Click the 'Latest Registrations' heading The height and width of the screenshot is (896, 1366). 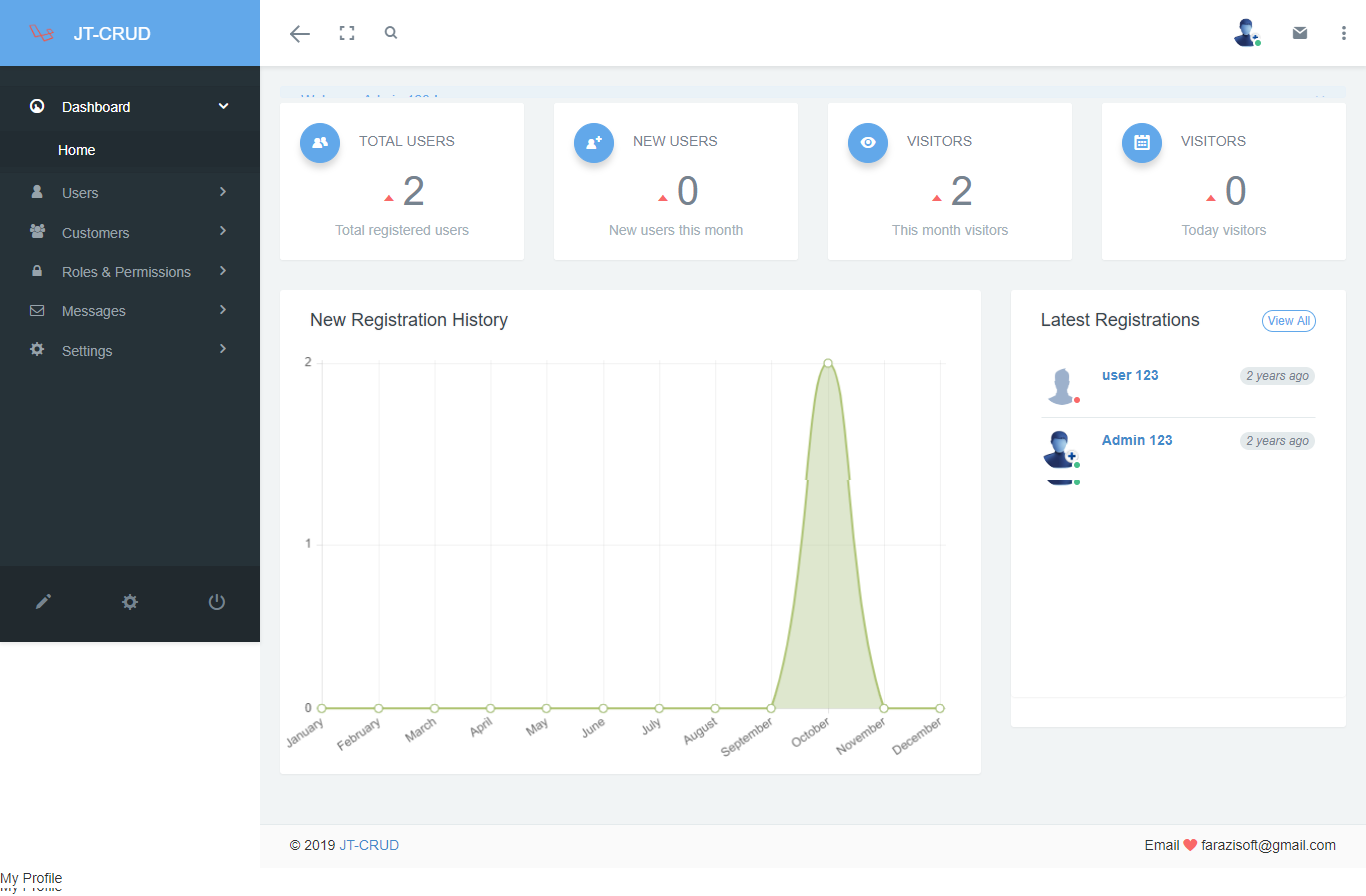[1120, 320]
